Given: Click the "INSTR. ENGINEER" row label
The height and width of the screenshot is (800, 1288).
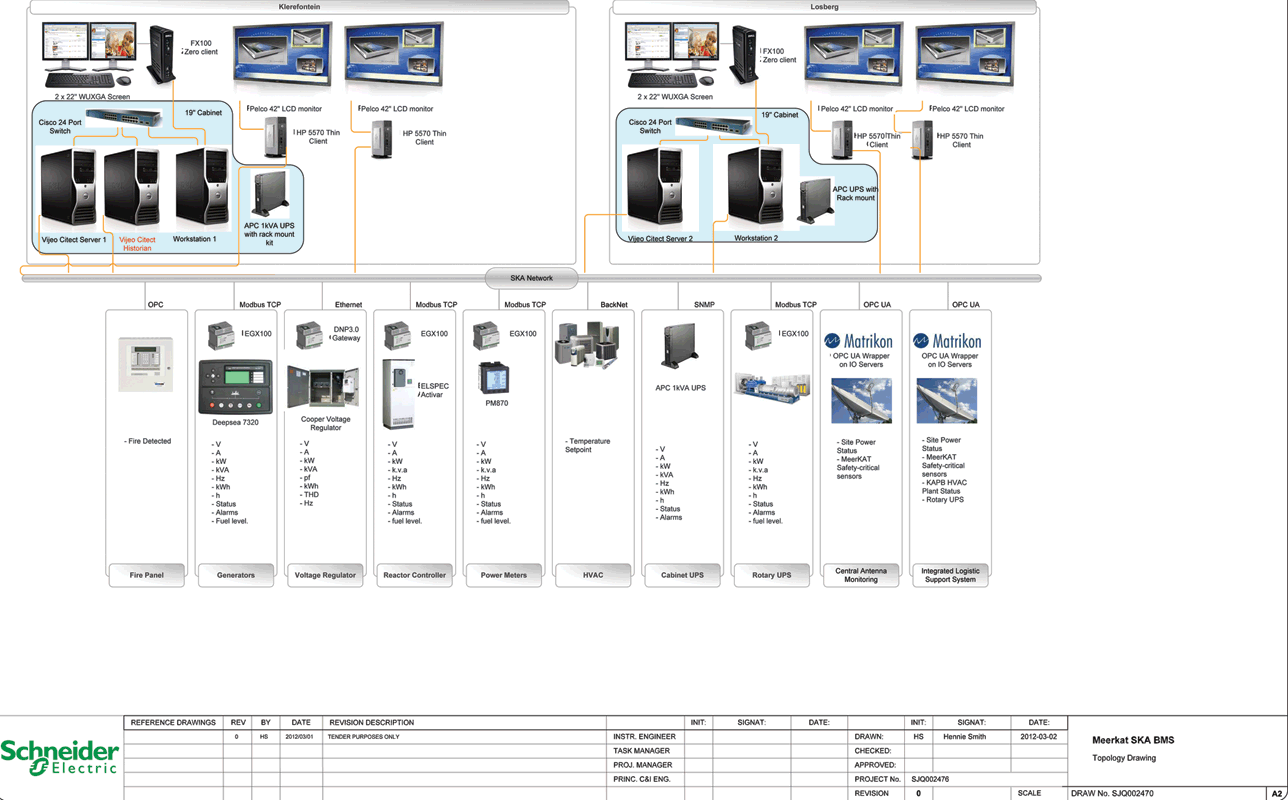Looking at the screenshot, I should point(644,737).
